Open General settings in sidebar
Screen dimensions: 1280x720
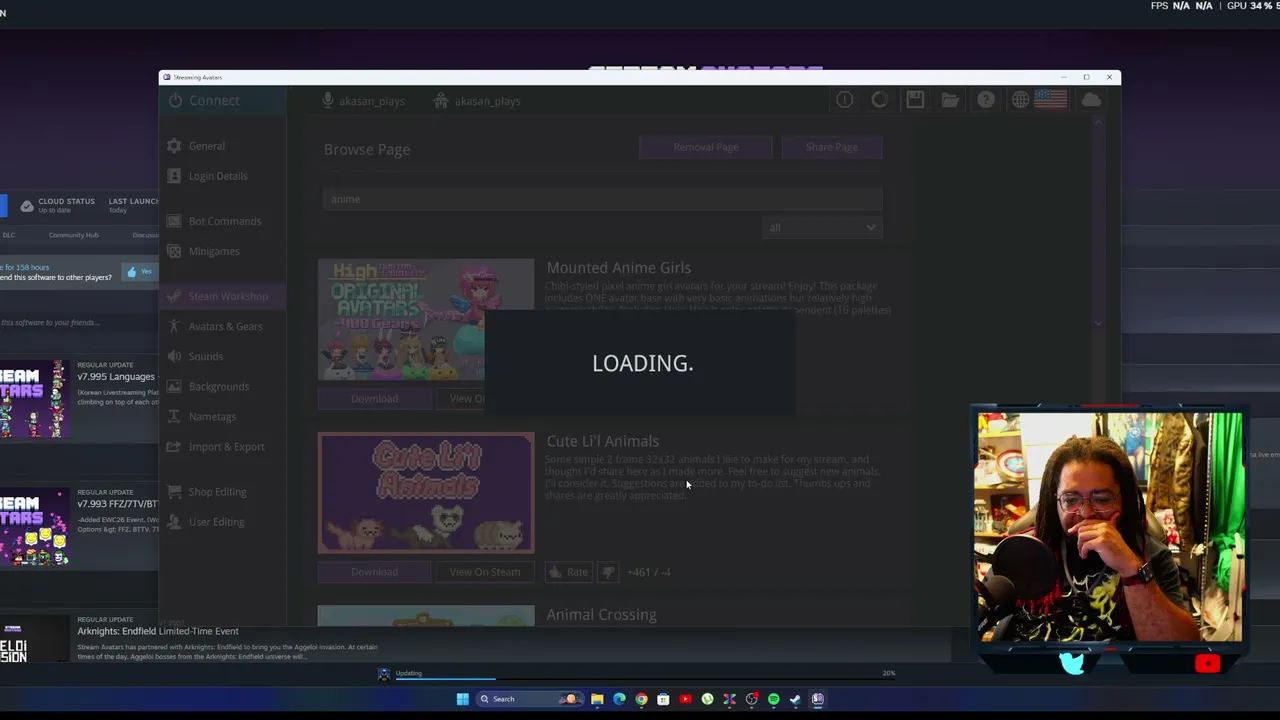pos(207,146)
